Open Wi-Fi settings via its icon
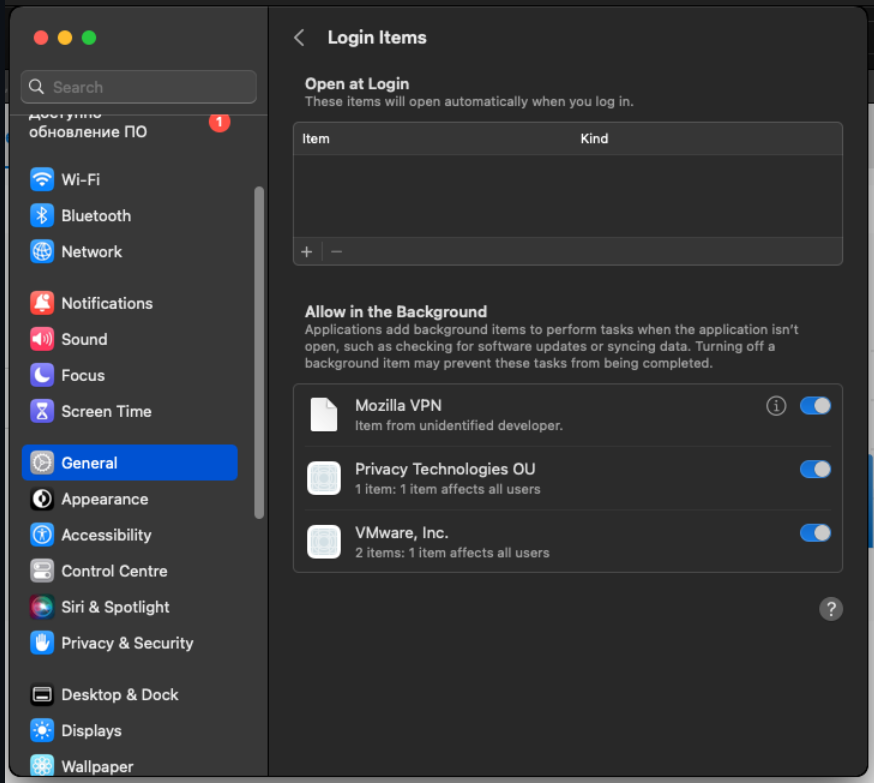Screen dimensions: 874x783 tap(42, 180)
